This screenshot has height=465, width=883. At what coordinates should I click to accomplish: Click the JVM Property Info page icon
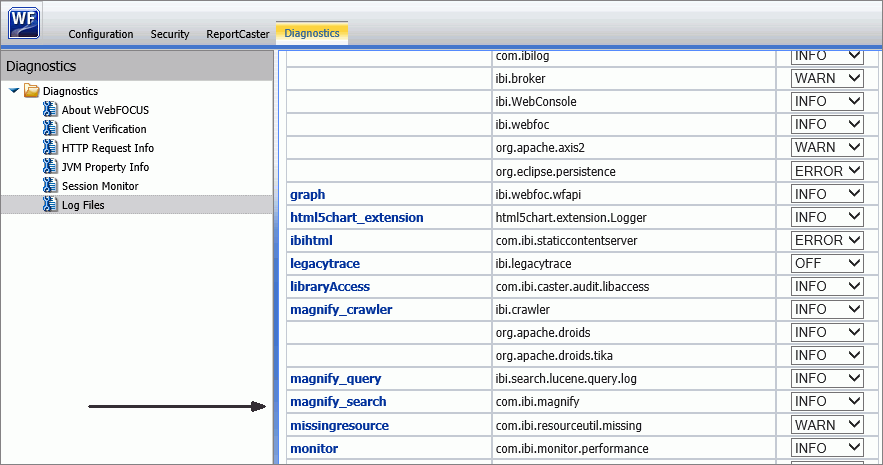point(50,167)
